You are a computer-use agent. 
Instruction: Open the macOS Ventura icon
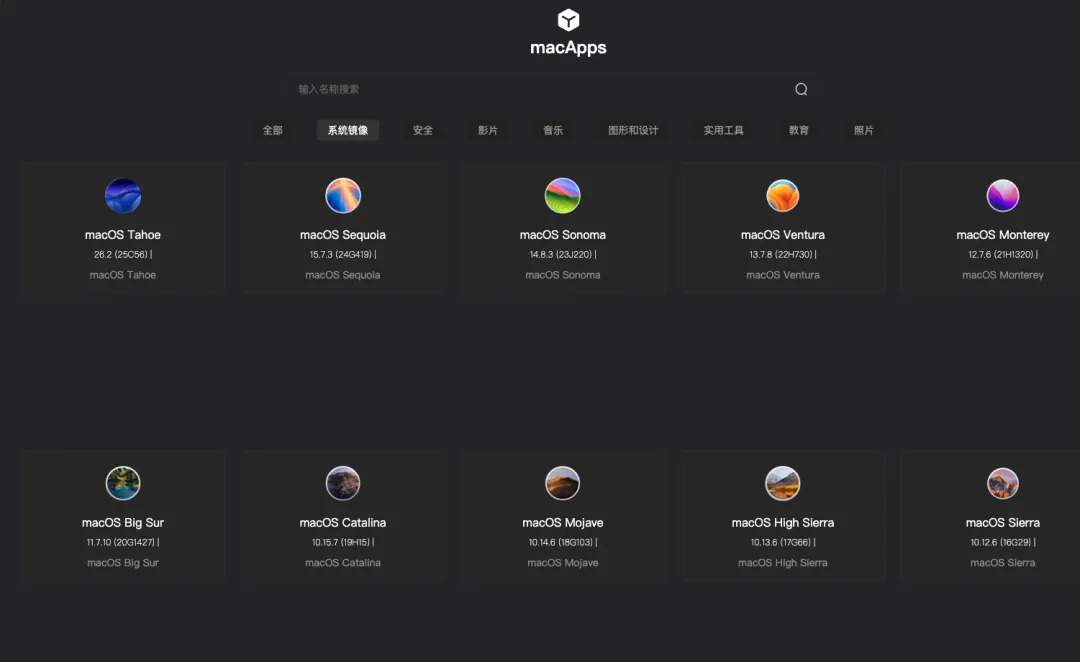coord(782,196)
